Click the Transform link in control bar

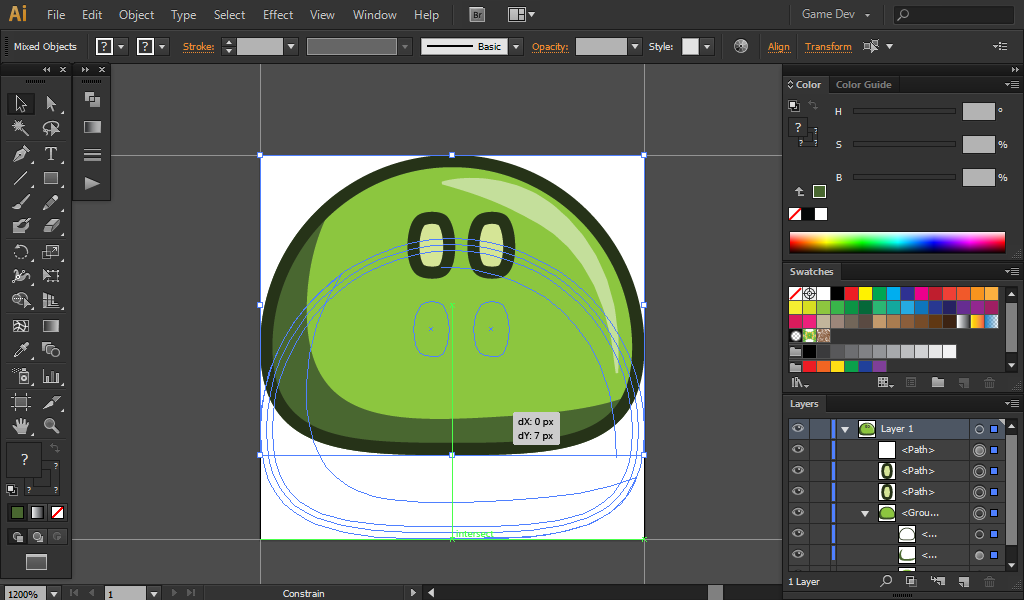point(828,47)
